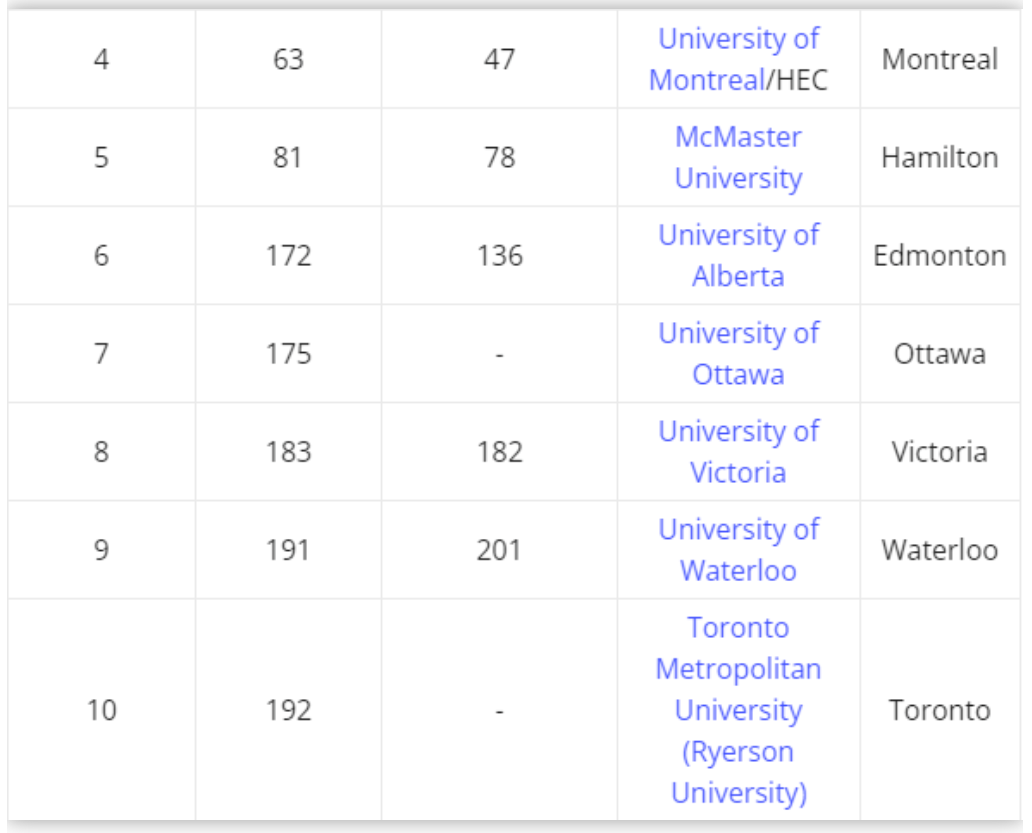Select the Edmonton city cell
The height and width of the screenshot is (833, 1032).
pos(939,256)
